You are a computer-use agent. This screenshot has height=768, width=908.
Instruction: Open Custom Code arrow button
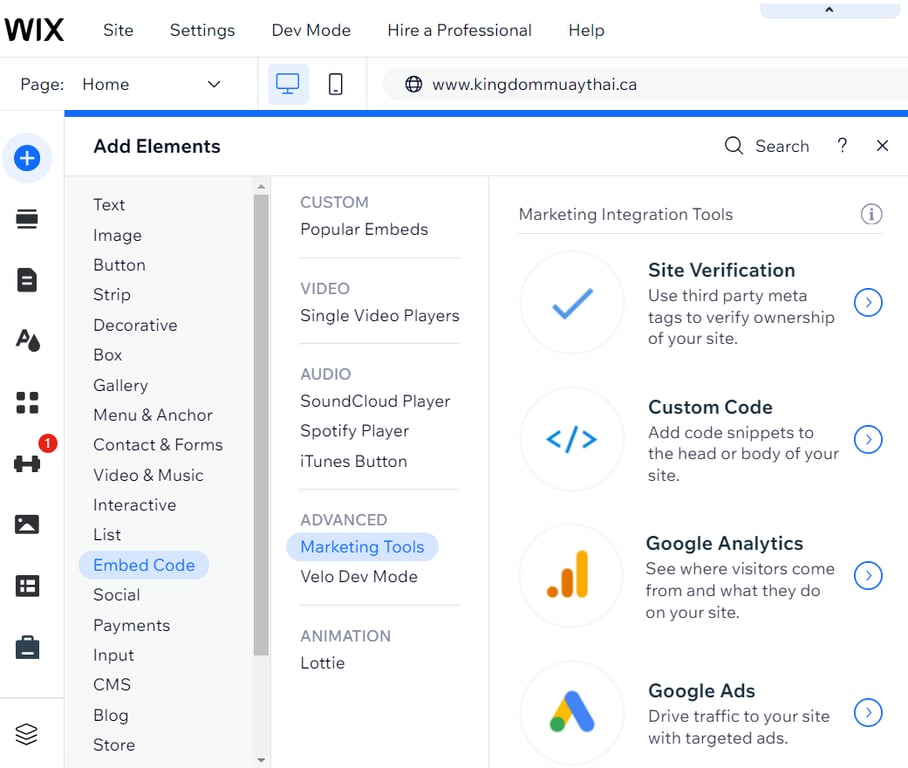click(x=868, y=440)
